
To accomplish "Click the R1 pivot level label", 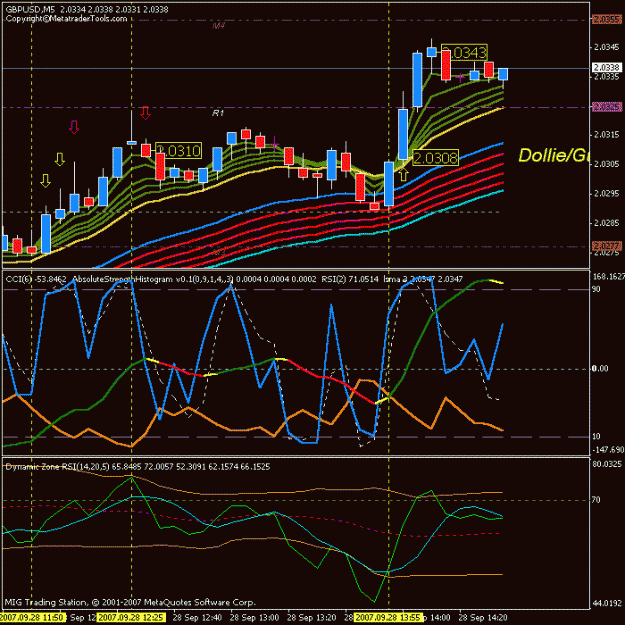I will 218,114.
